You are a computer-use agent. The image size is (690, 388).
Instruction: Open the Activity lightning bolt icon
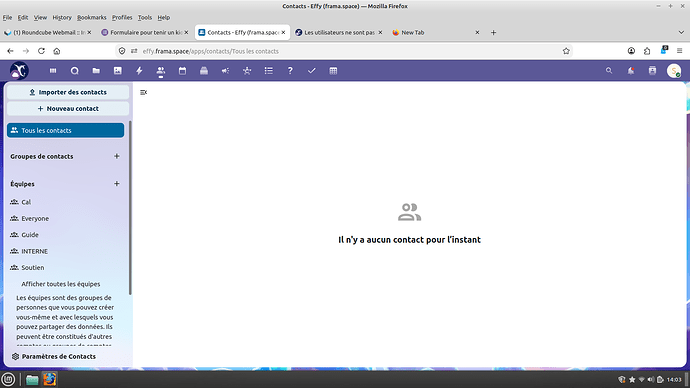139,71
